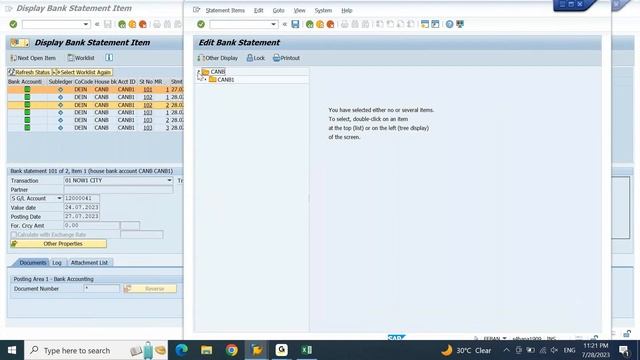Open command field dropdown in Display Bank Statement Item
This screenshot has height=360, width=640.
click(x=85, y=24)
